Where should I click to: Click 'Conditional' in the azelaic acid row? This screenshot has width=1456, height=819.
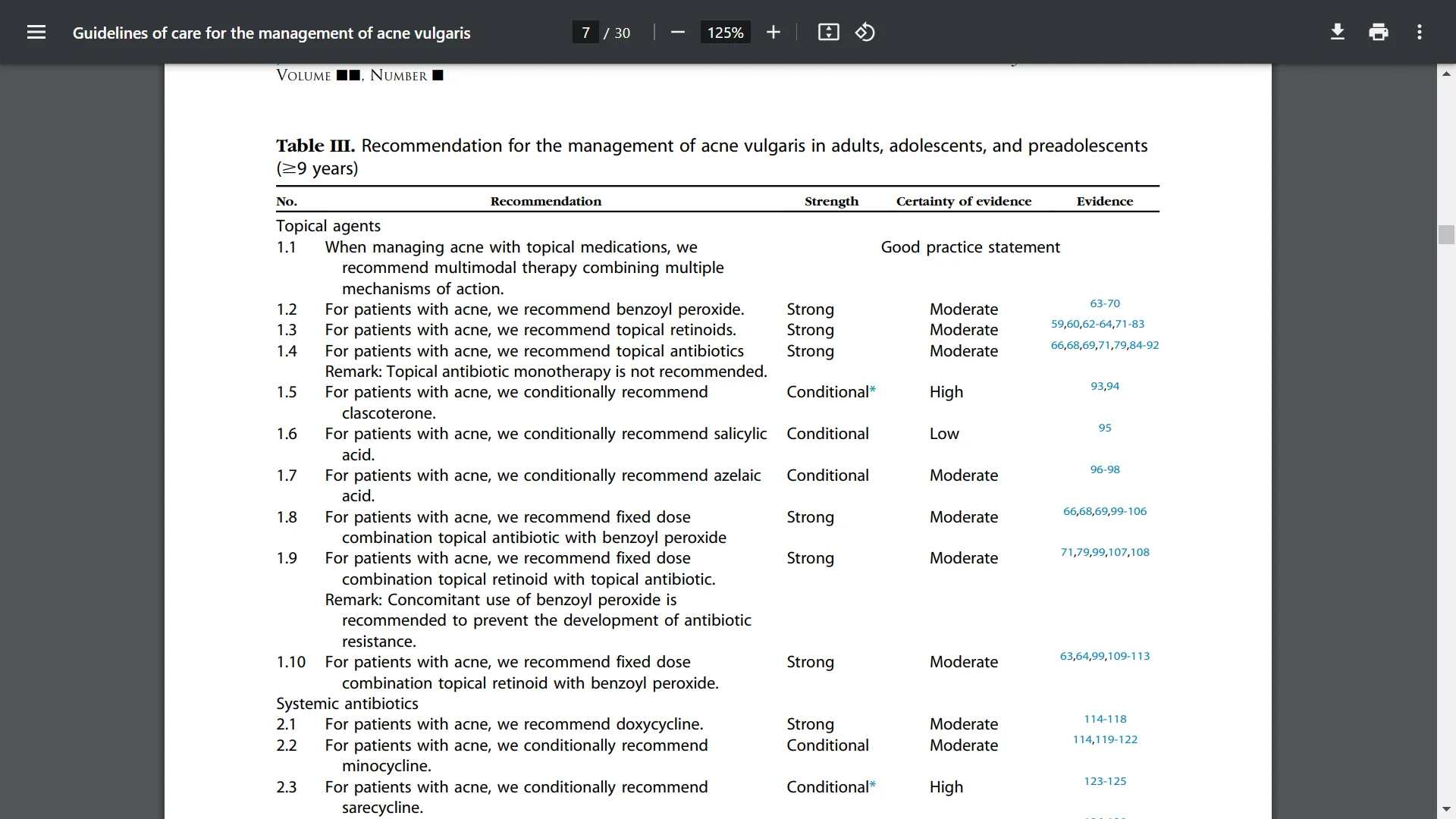(x=827, y=475)
